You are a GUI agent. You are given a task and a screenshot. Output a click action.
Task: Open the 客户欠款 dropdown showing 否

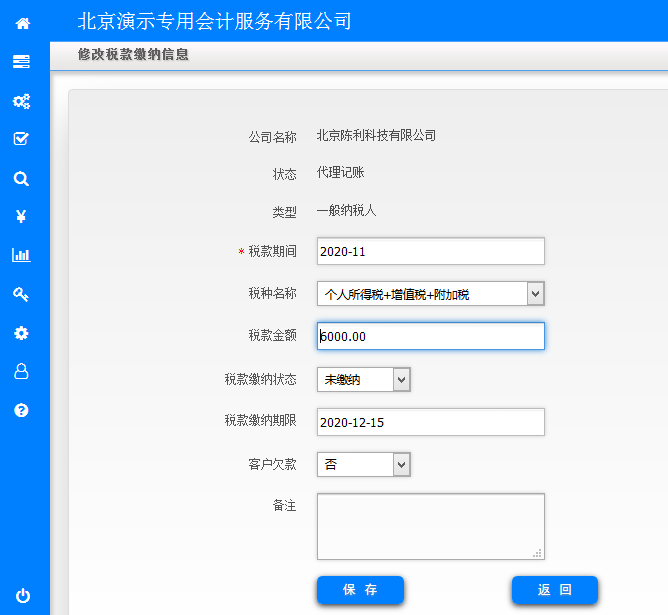pos(363,464)
